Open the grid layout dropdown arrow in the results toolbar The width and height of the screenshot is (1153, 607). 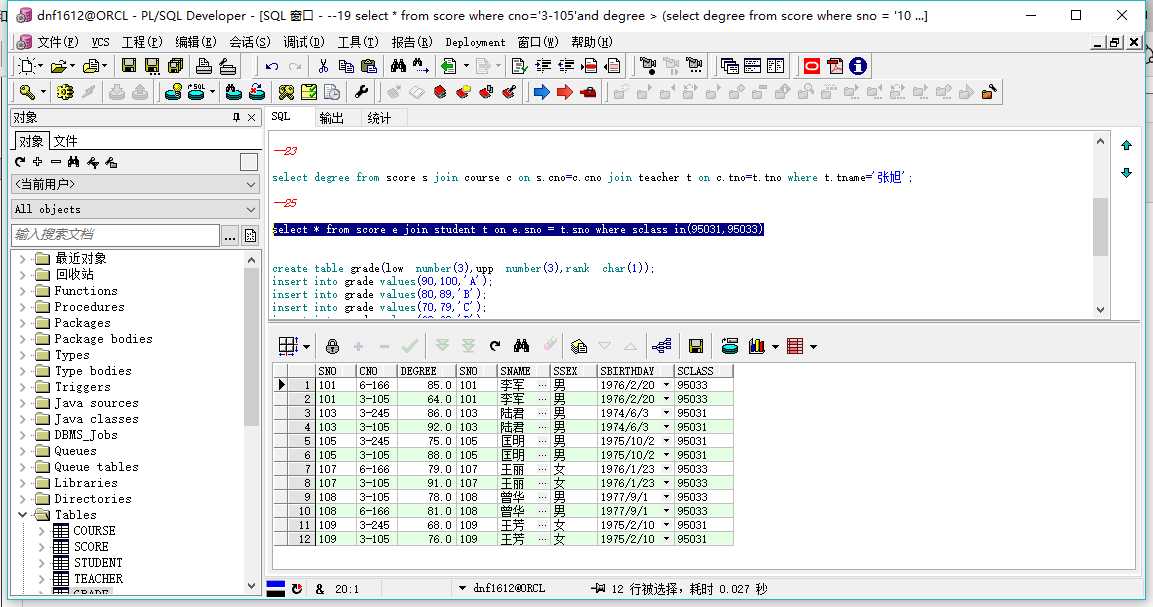pyautogui.click(x=306, y=347)
